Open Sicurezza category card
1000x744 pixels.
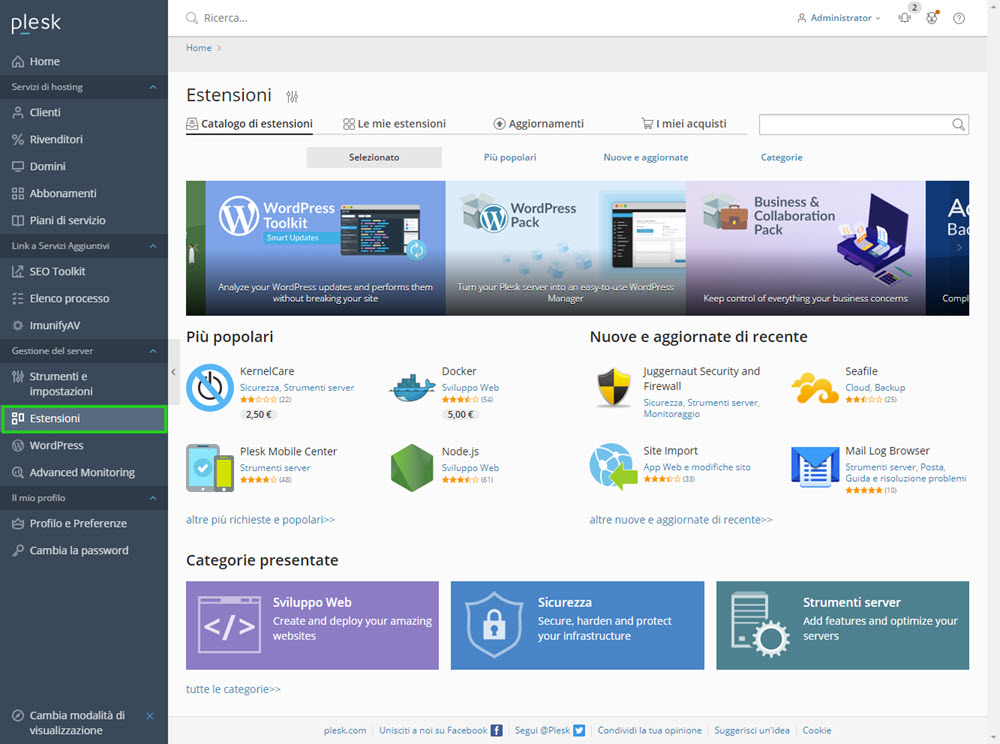pyautogui.click(x=577, y=625)
